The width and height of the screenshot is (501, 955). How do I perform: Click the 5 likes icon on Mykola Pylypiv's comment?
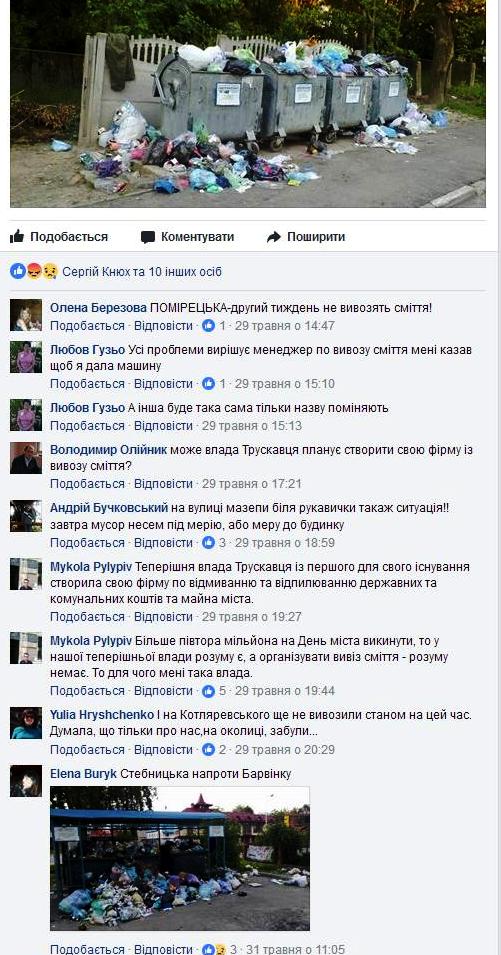tap(209, 691)
